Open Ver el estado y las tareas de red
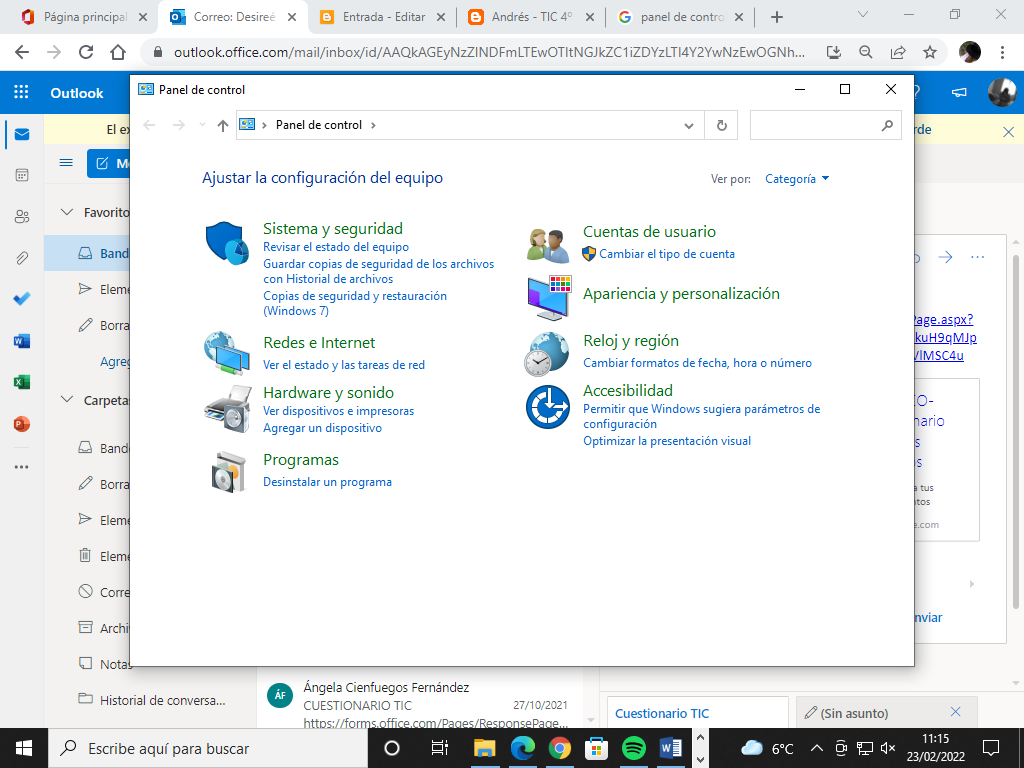Image resolution: width=1024 pixels, height=768 pixels. coord(344,365)
